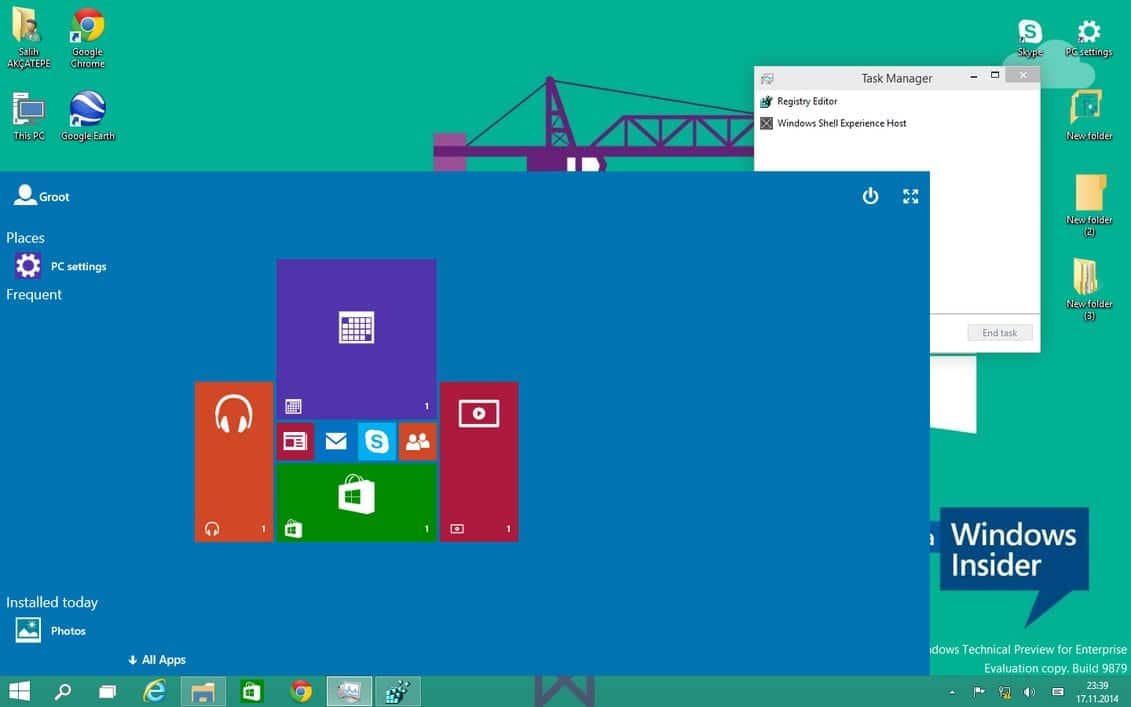The width and height of the screenshot is (1131, 707).
Task: Select New folder desktop icon
Action: (x=1089, y=115)
